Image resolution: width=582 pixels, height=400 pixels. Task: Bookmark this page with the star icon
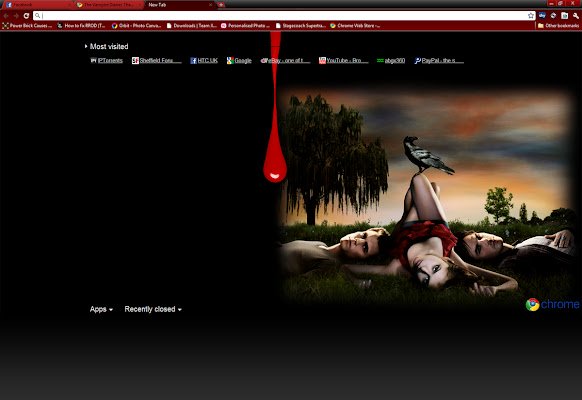coord(531,16)
